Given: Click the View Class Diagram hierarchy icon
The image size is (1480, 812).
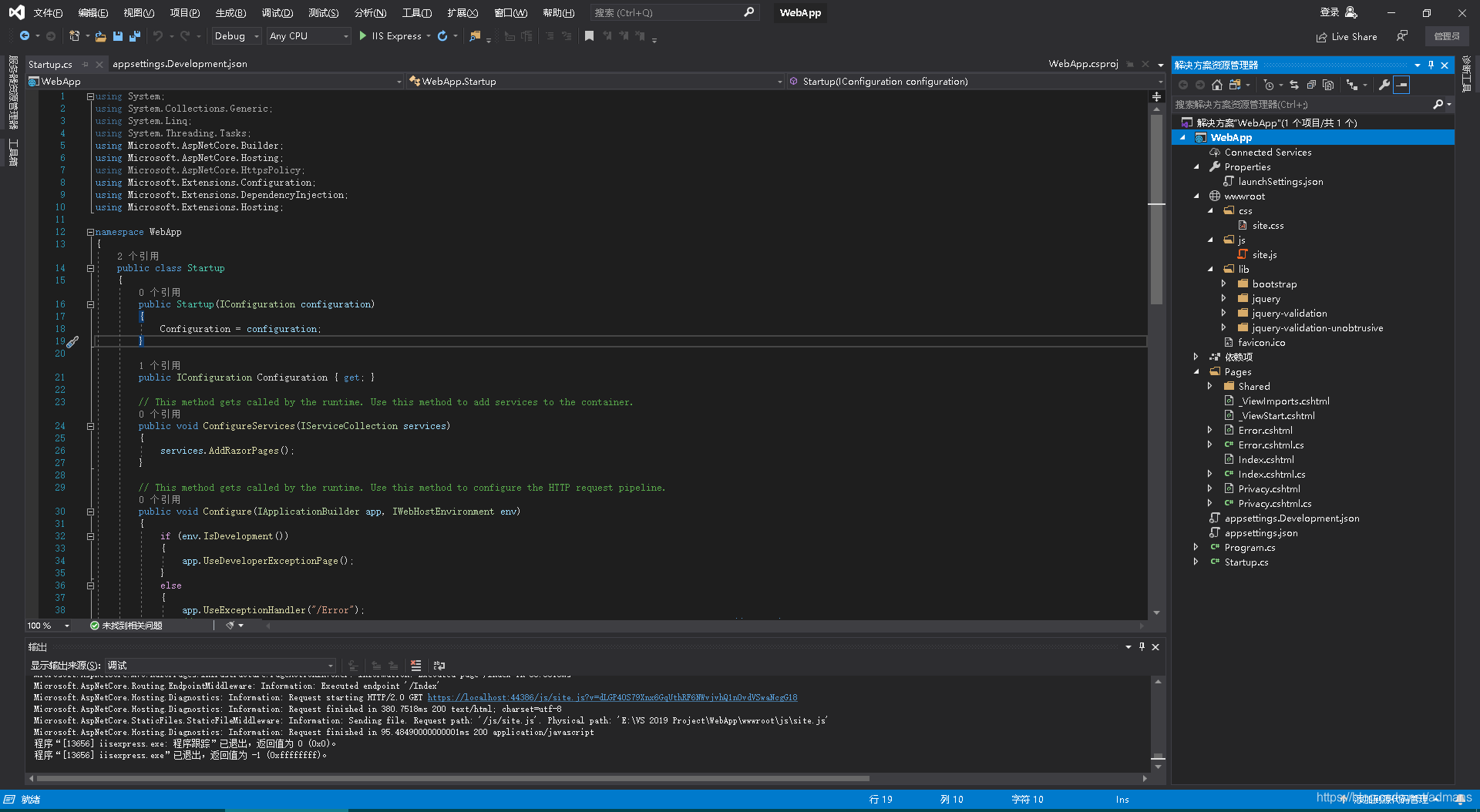Looking at the screenshot, I should tap(1352, 85).
